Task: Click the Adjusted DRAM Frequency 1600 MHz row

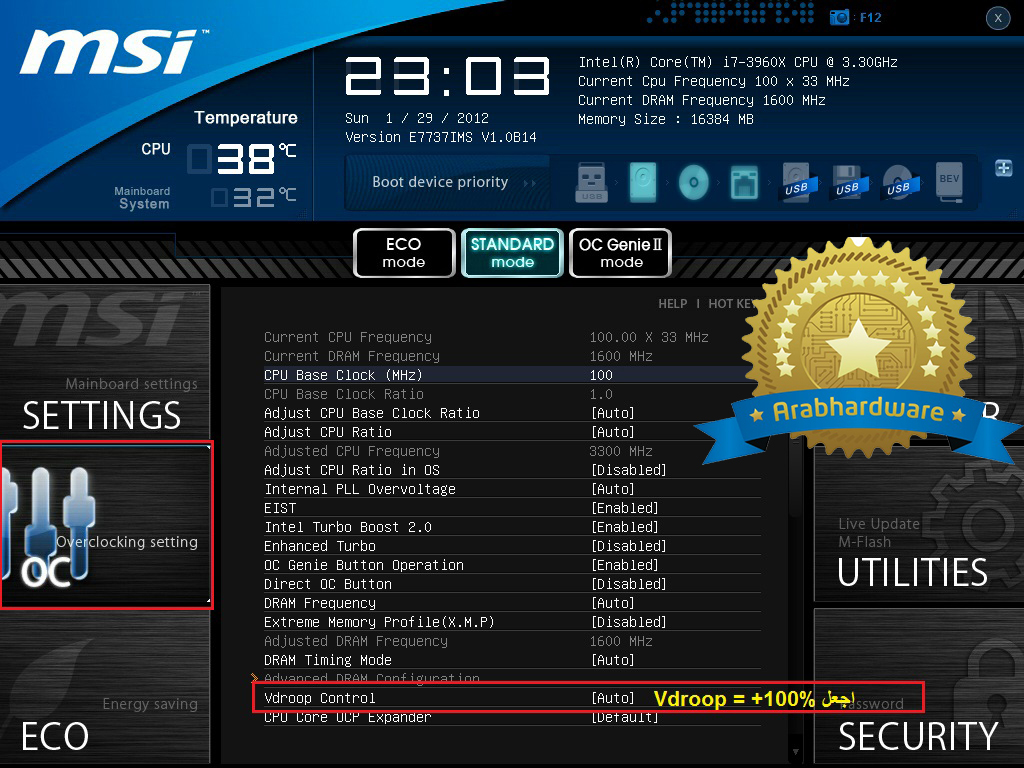Action: coord(512,641)
